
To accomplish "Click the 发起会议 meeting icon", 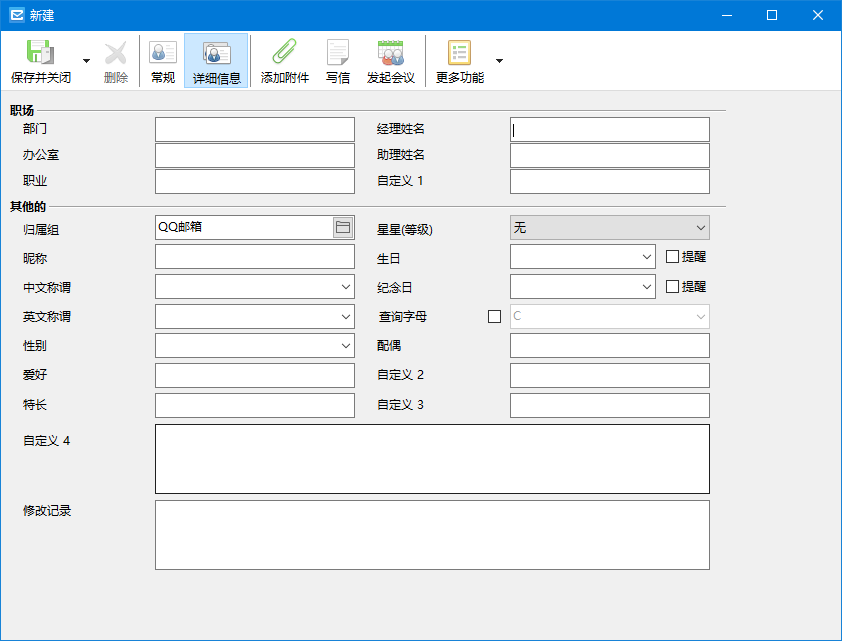I will click(x=391, y=52).
